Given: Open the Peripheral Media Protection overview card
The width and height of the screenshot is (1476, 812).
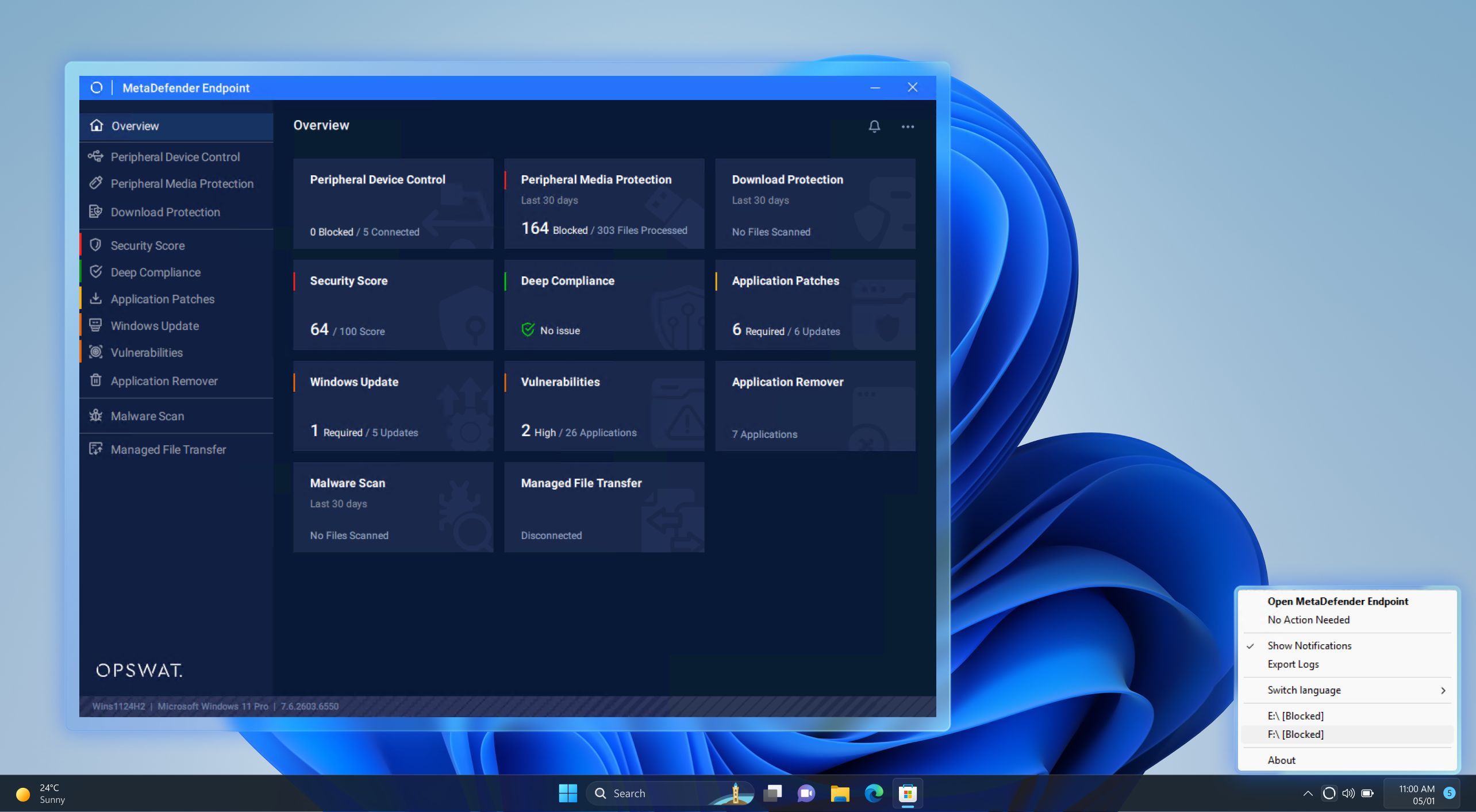Looking at the screenshot, I should click(604, 204).
